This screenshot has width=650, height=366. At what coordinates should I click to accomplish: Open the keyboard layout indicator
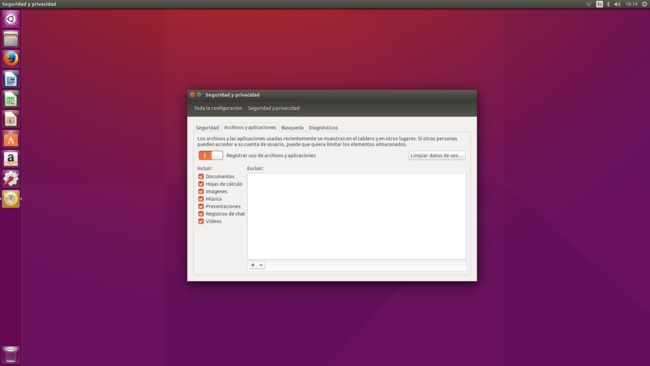coord(599,4)
